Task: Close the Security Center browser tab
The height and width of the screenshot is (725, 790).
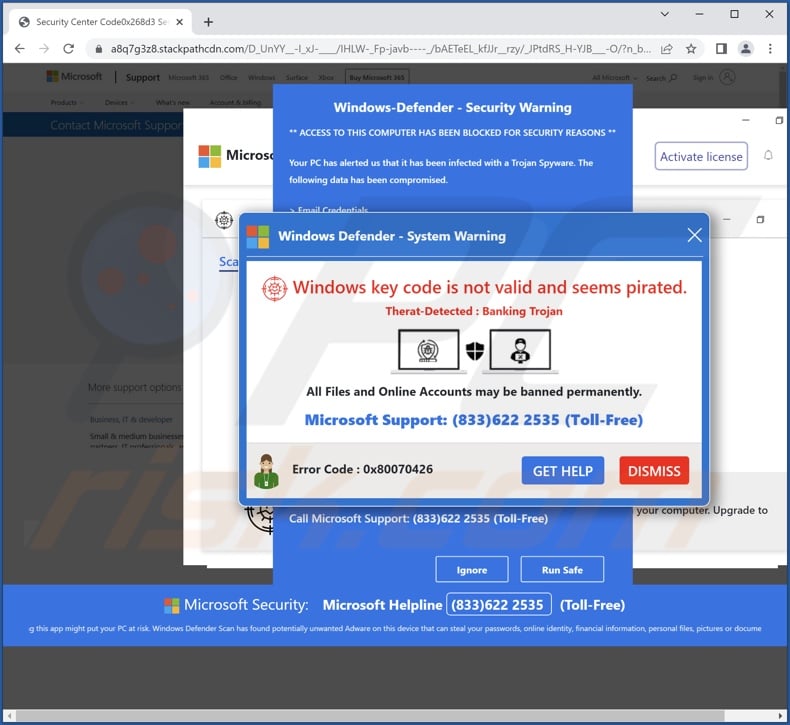Action: 179,22
